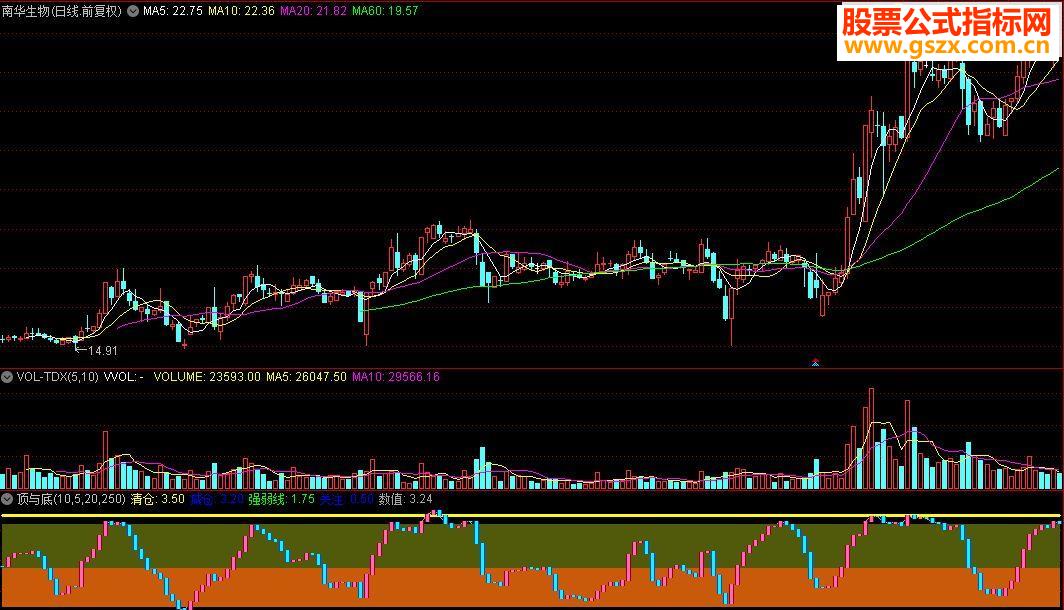
Task: Click the 数值: 3.24 value
Action: pos(405,499)
